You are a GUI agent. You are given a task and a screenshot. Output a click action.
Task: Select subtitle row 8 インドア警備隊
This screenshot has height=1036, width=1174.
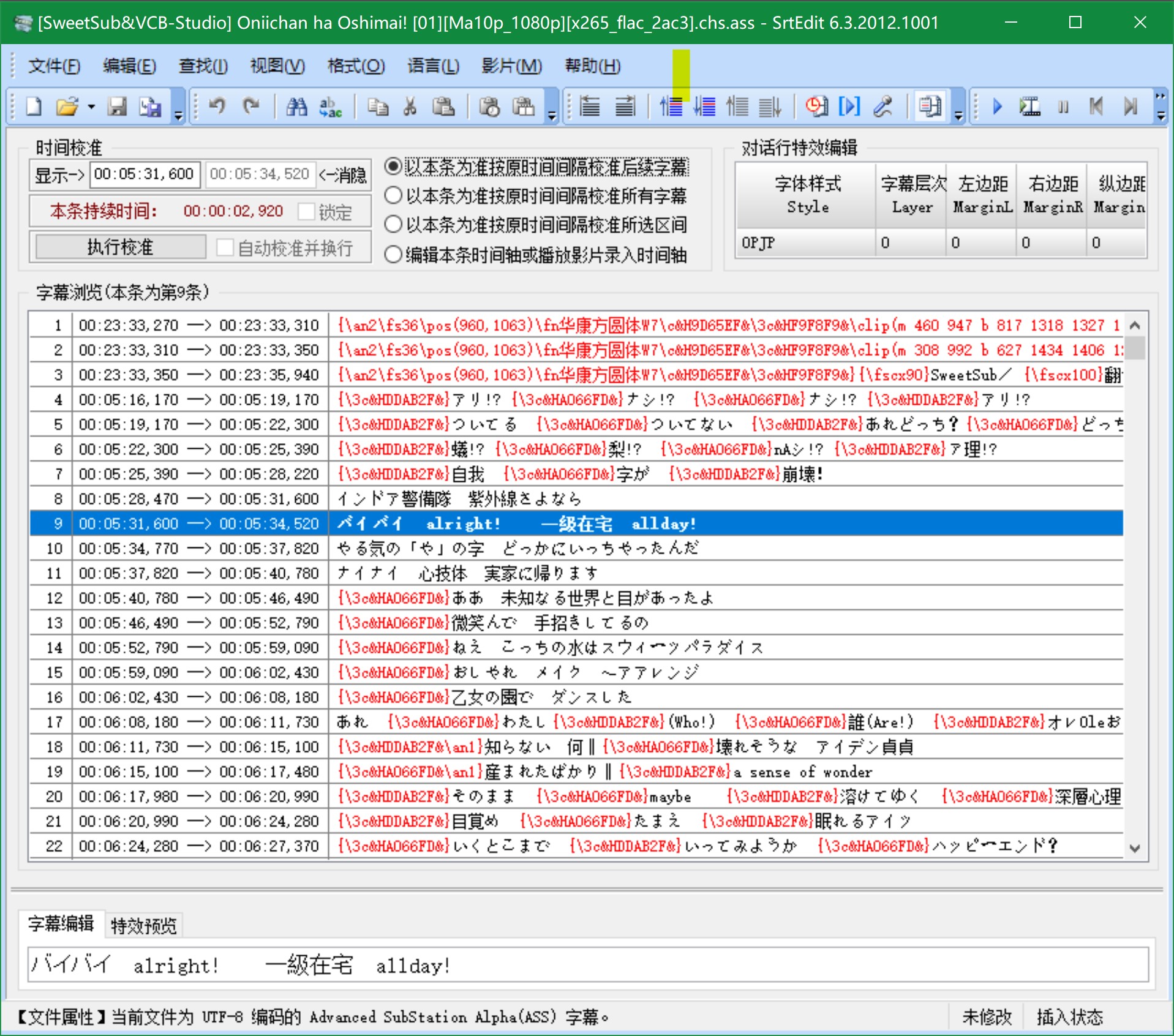click(576, 498)
